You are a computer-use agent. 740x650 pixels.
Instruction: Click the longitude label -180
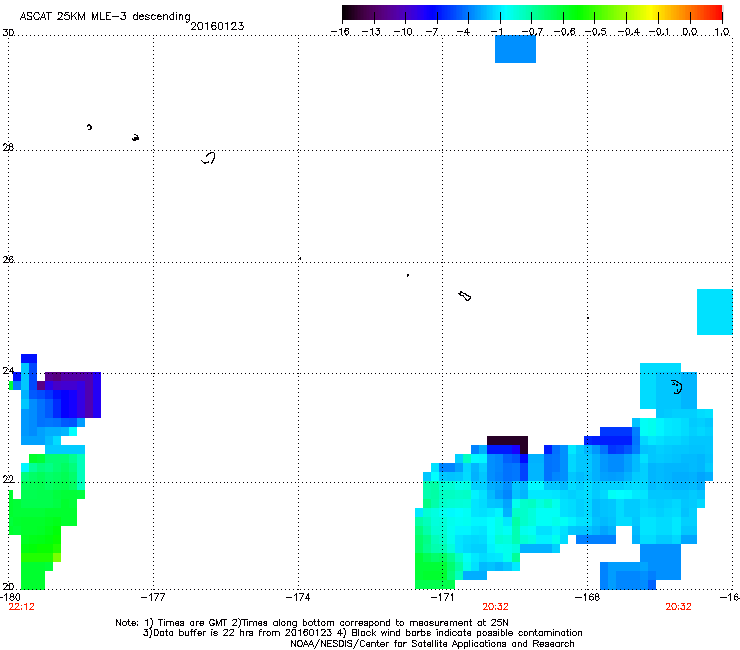pos(10,597)
